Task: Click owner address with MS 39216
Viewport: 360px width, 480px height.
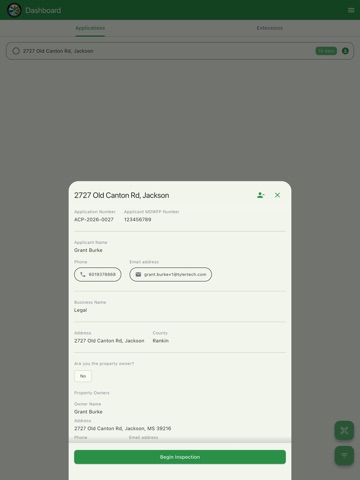Action: 123,428
